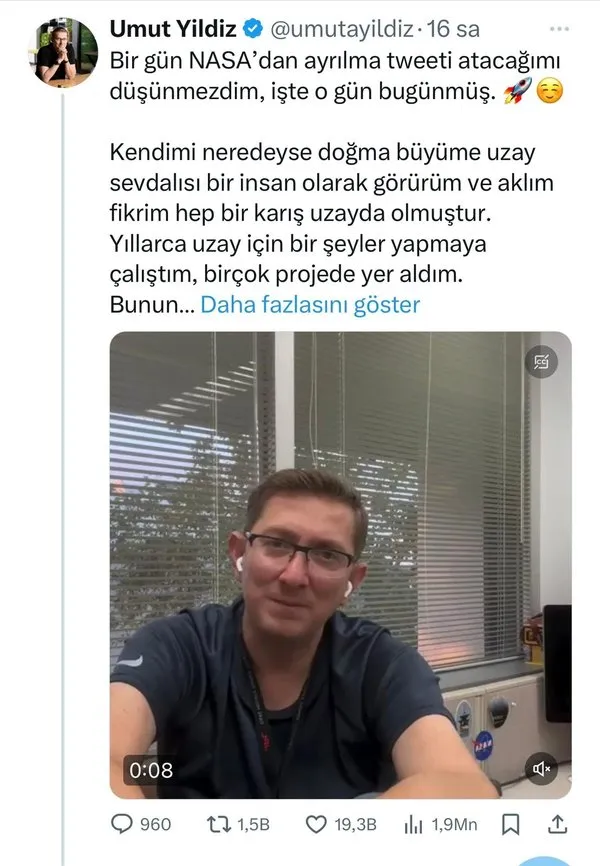
Task: Click the @umutayildiz handle
Action: (341, 29)
